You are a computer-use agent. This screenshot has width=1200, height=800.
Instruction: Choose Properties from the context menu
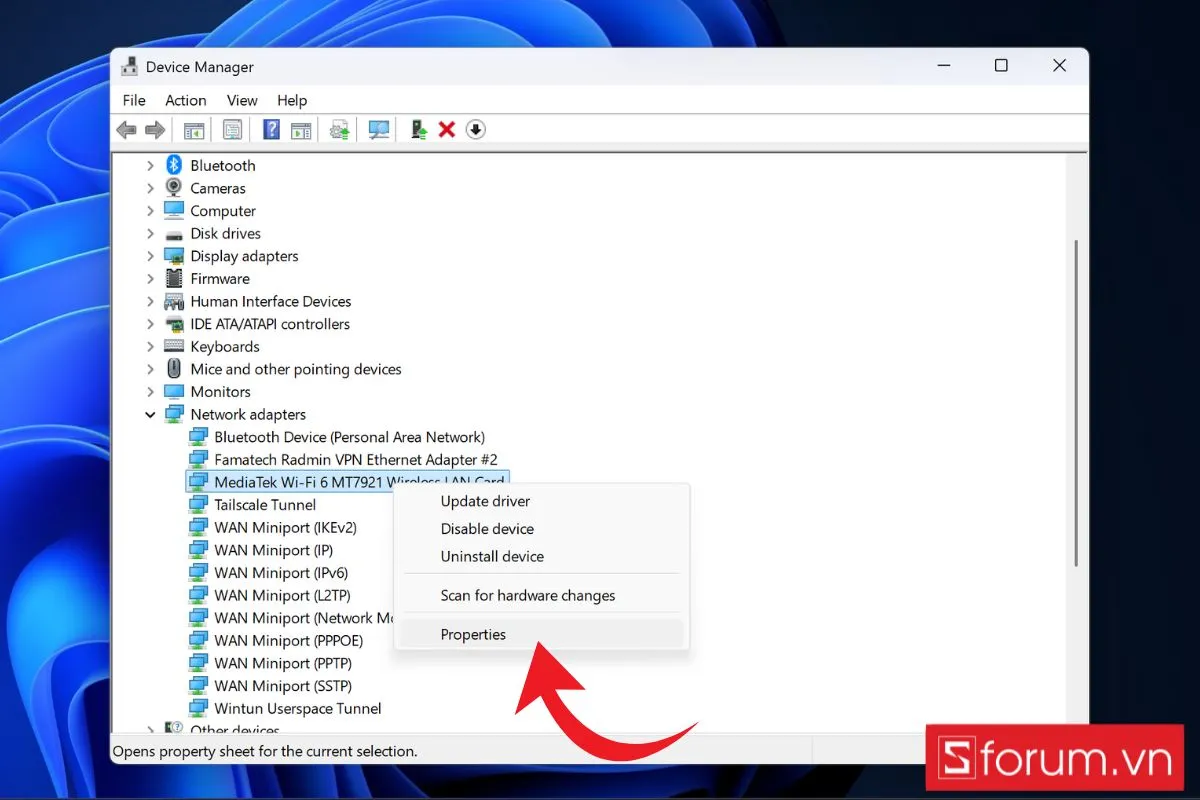coord(473,635)
